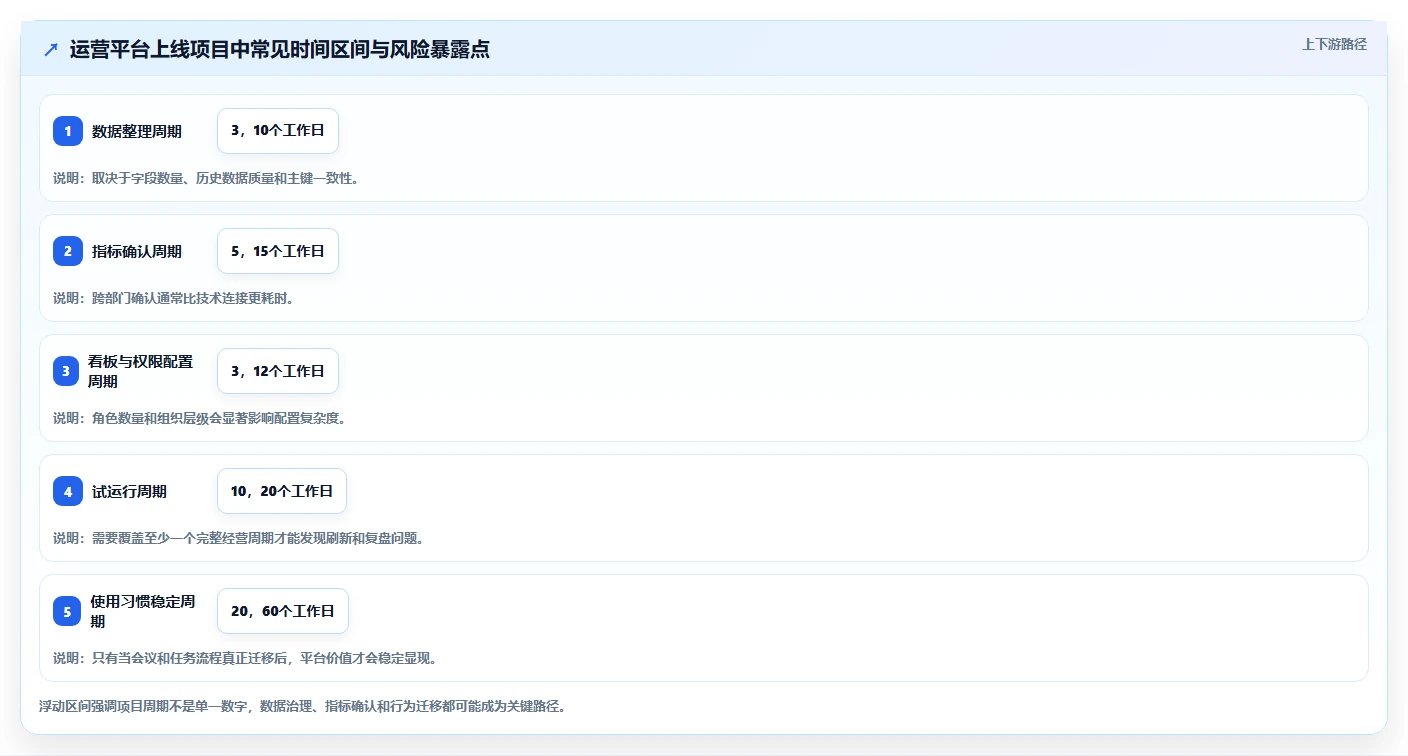Click the 上下游路径 label at top right

click(1334, 44)
